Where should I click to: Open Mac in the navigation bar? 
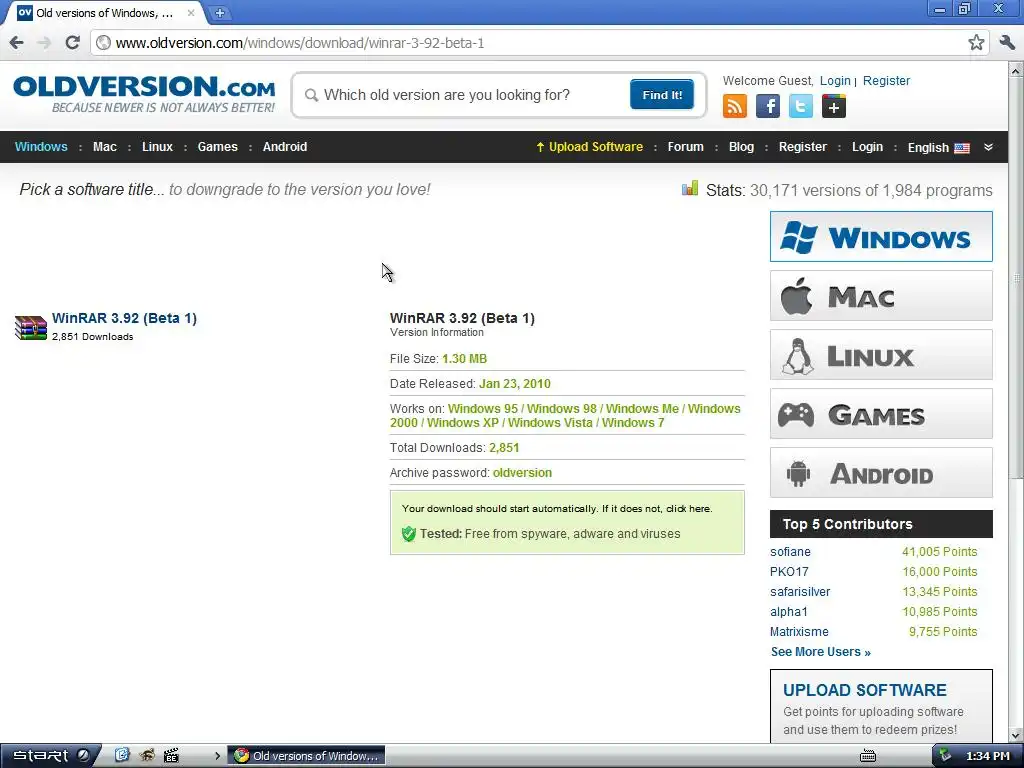104,147
